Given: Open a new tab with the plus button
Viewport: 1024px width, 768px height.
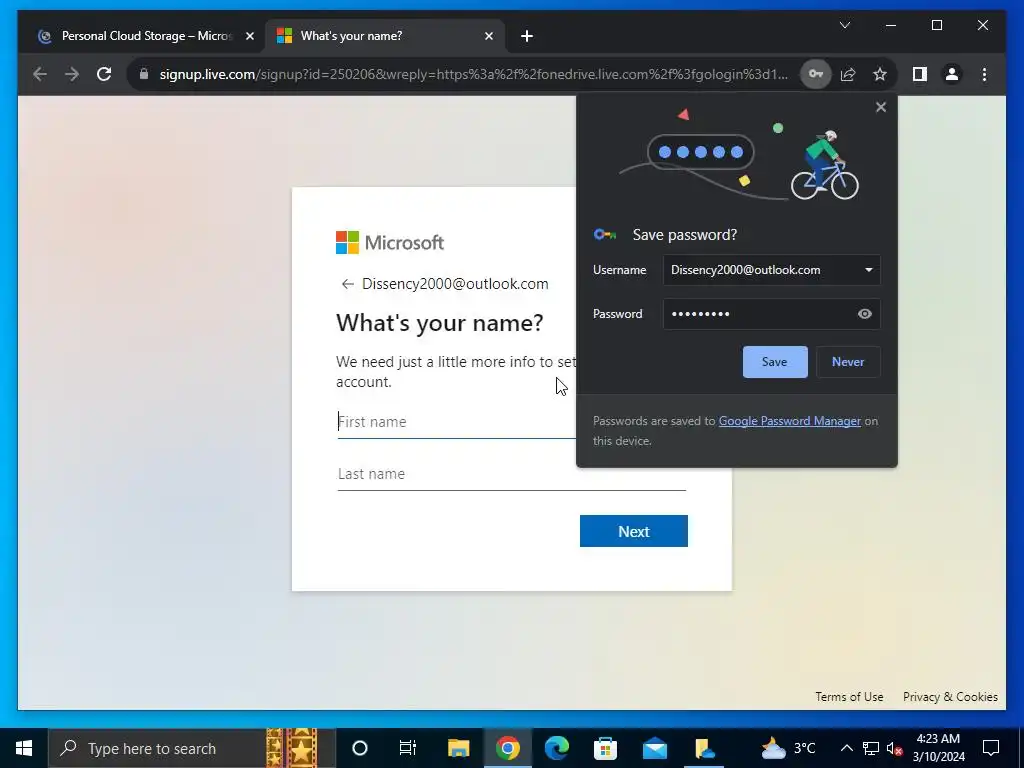Looking at the screenshot, I should 527,36.
